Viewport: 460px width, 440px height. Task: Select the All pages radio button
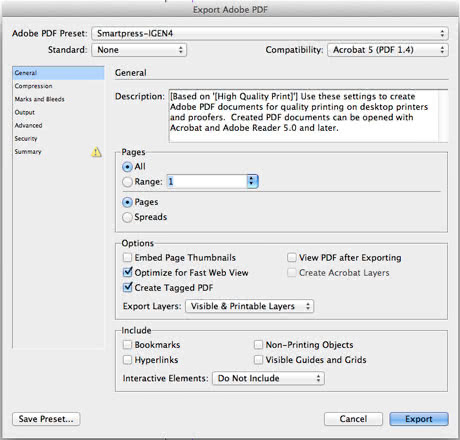[x=127, y=167]
